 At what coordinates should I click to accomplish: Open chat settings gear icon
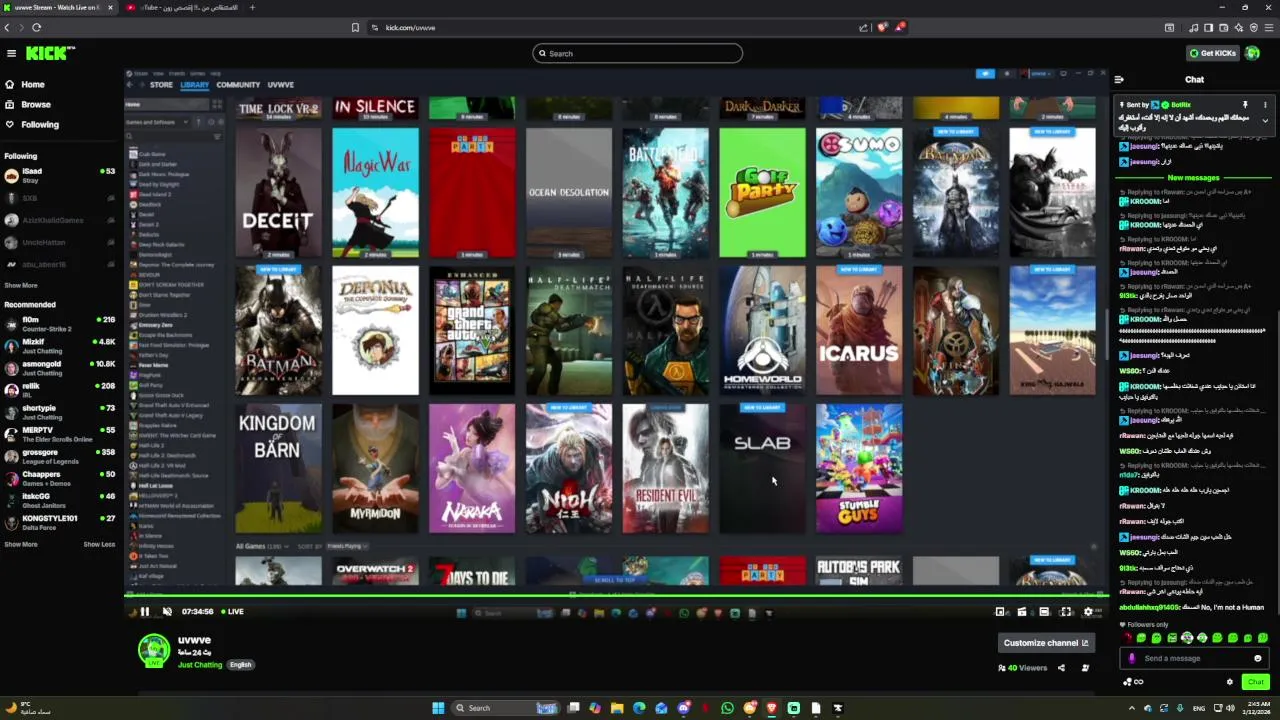click(x=1230, y=682)
